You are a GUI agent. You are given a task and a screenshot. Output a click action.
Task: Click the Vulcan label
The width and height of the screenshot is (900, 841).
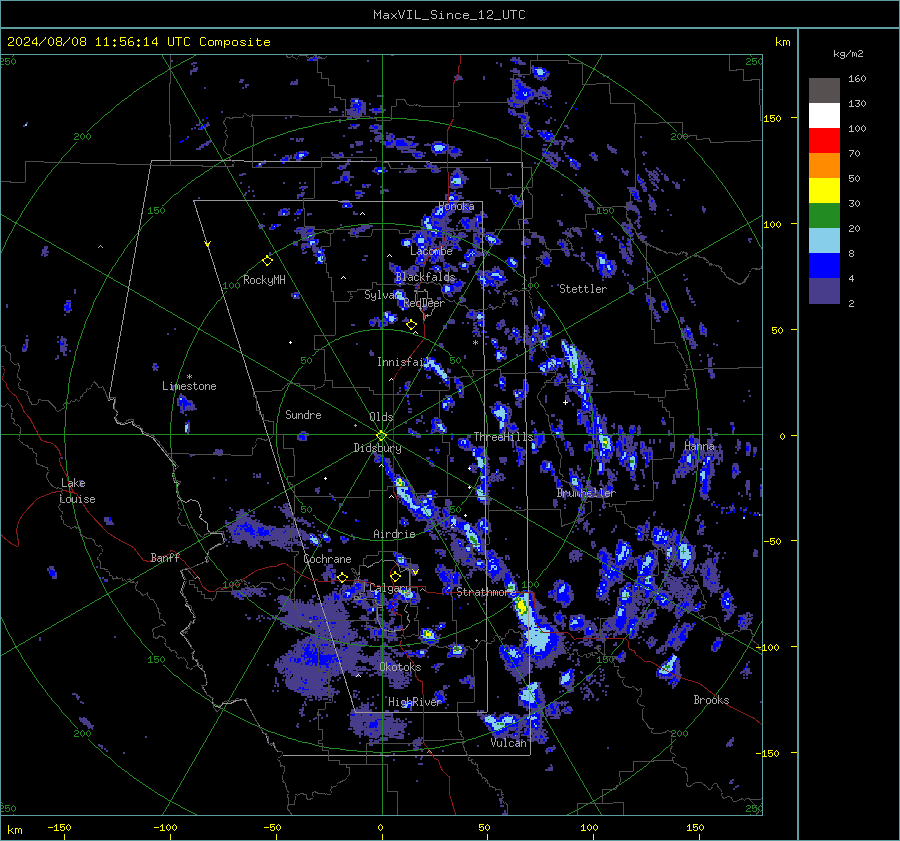(x=508, y=743)
